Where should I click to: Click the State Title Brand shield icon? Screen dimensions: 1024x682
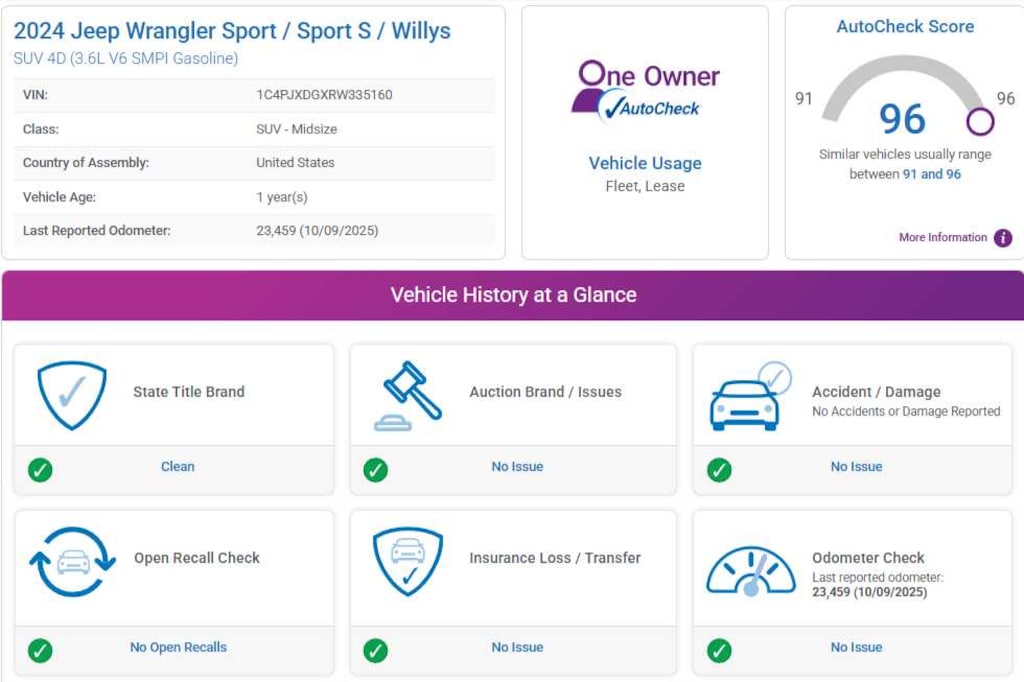(x=71, y=395)
